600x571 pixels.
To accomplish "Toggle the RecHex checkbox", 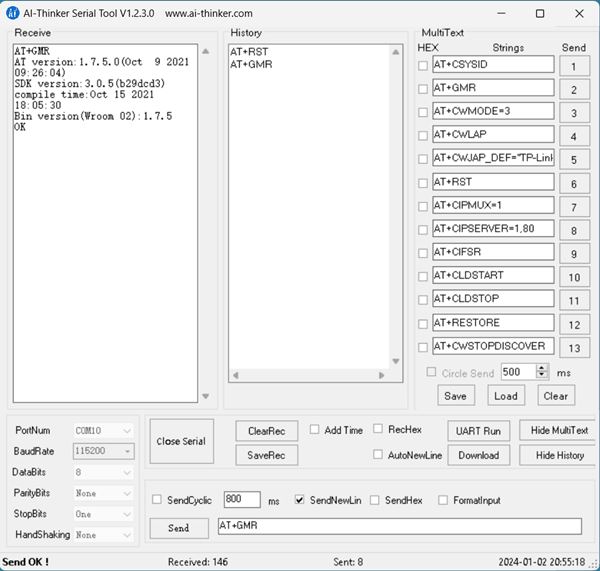I will tap(379, 430).
